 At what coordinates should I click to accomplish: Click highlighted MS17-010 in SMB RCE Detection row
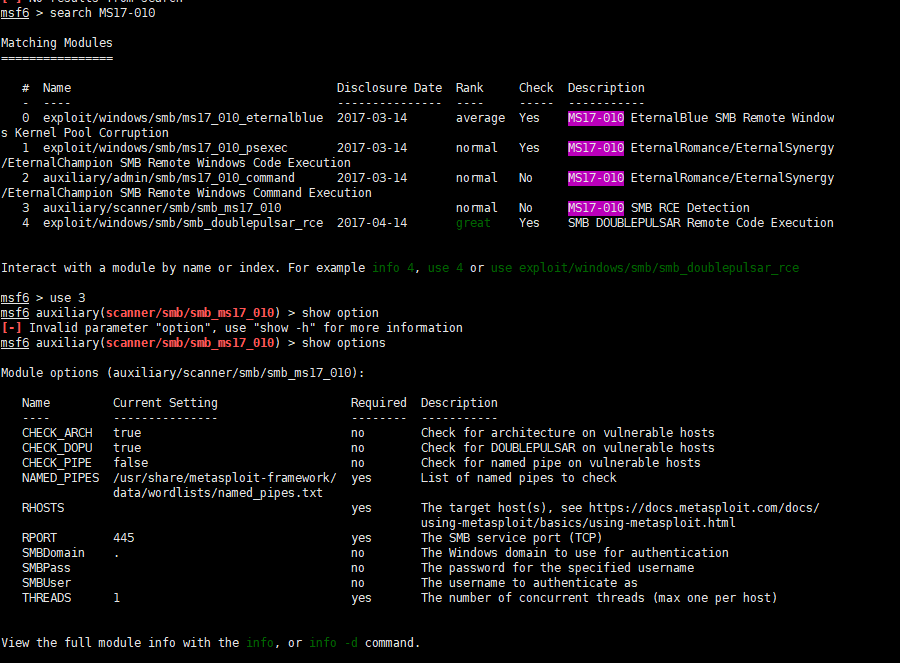596,208
